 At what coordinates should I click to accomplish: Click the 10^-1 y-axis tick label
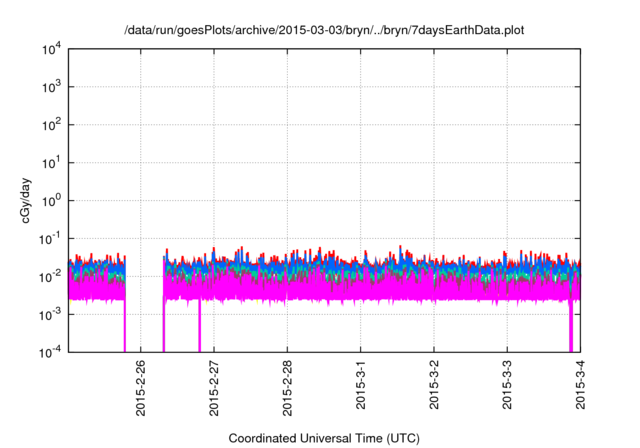tap(50, 239)
